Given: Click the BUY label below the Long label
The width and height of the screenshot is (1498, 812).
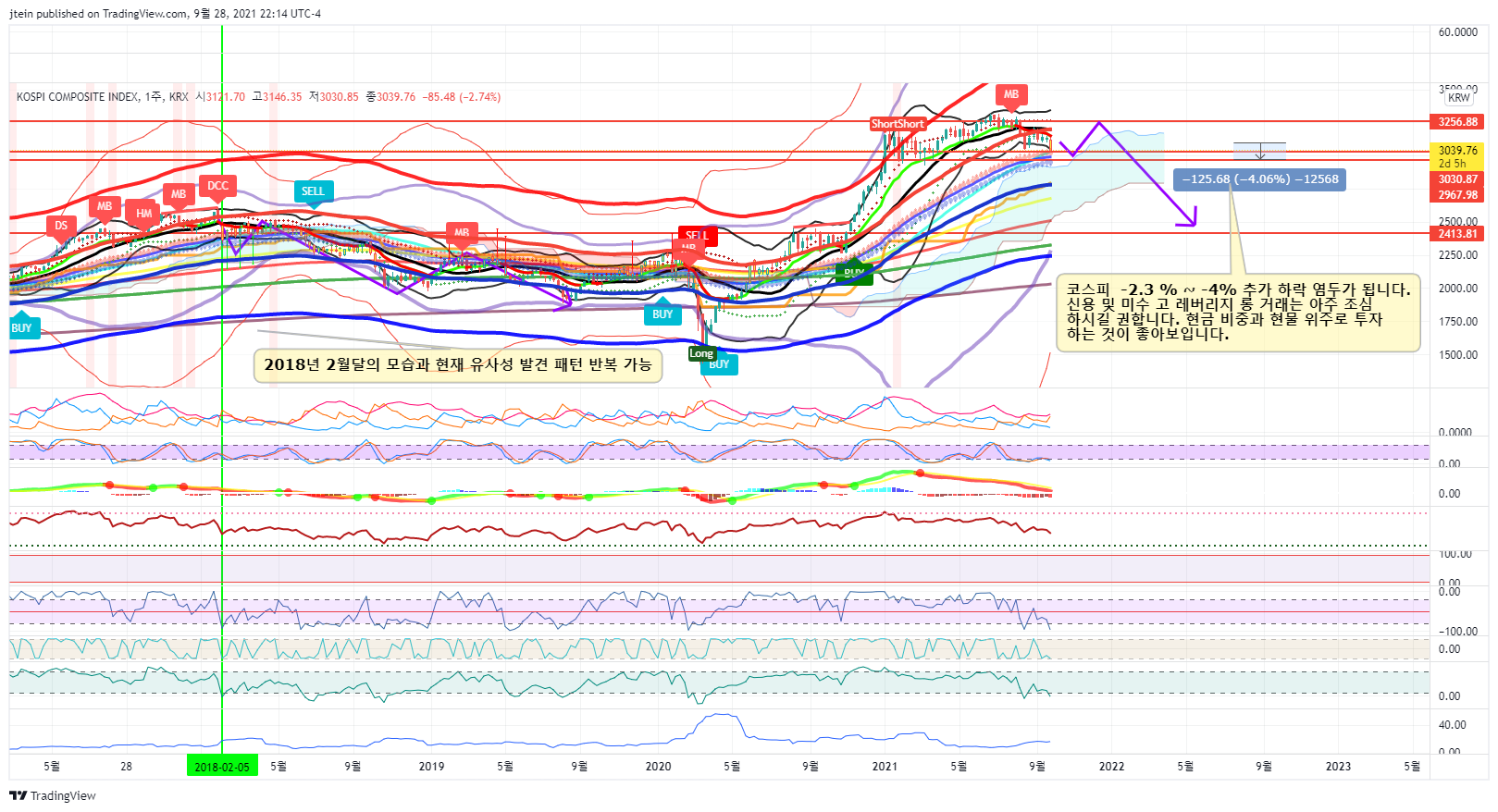Looking at the screenshot, I should (720, 364).
